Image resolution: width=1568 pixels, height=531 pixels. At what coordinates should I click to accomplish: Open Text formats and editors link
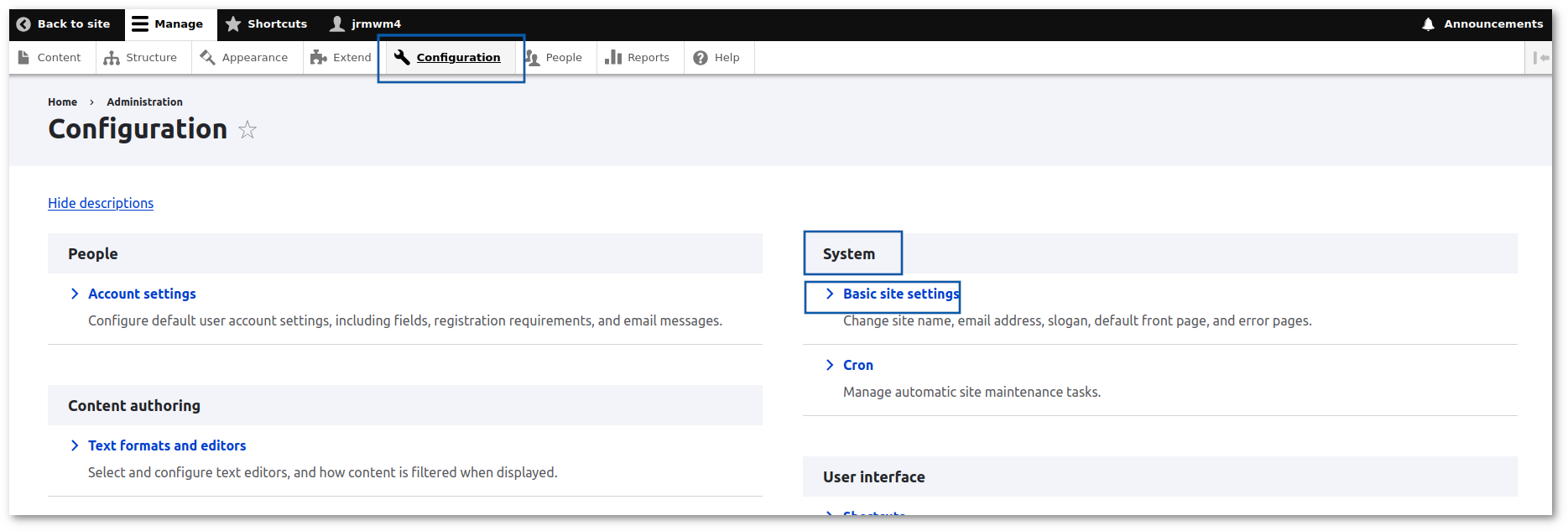coord(167,445)
